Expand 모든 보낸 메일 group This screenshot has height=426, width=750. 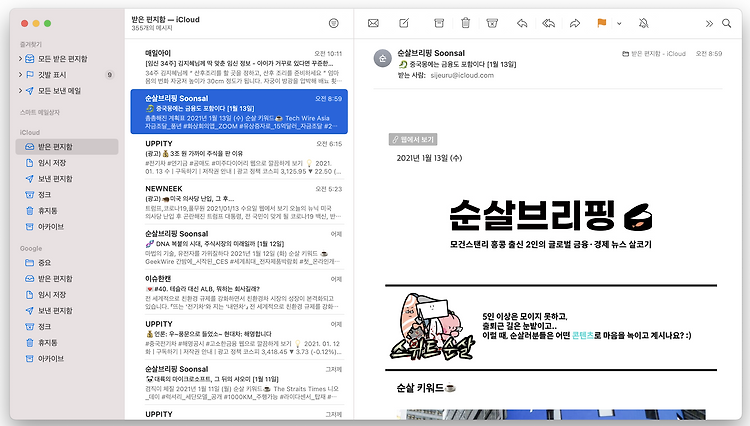tap(20, 91)
